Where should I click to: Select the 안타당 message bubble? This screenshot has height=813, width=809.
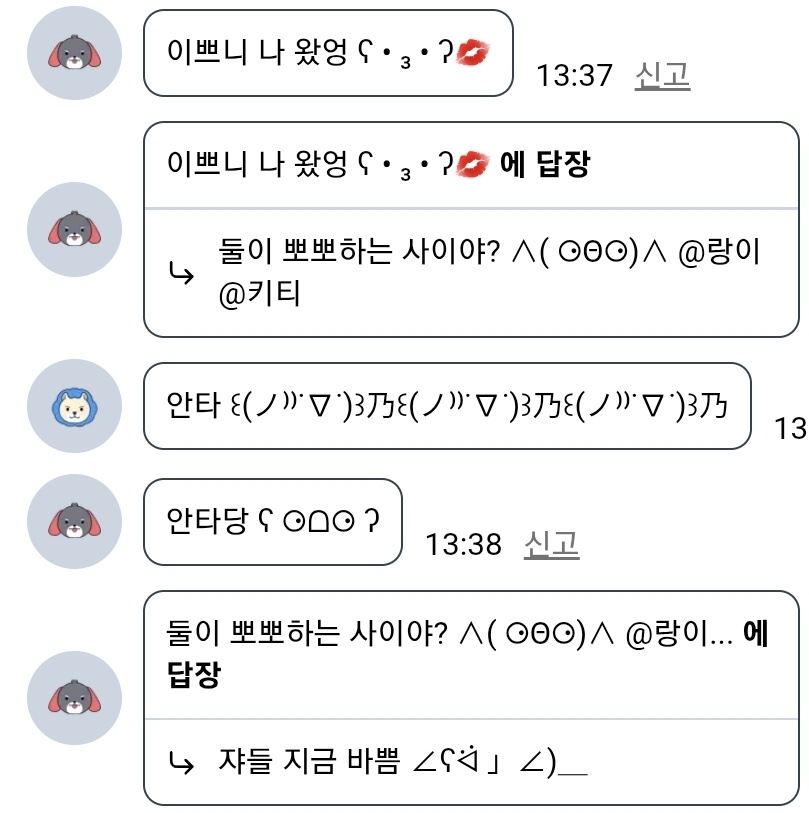272,522
